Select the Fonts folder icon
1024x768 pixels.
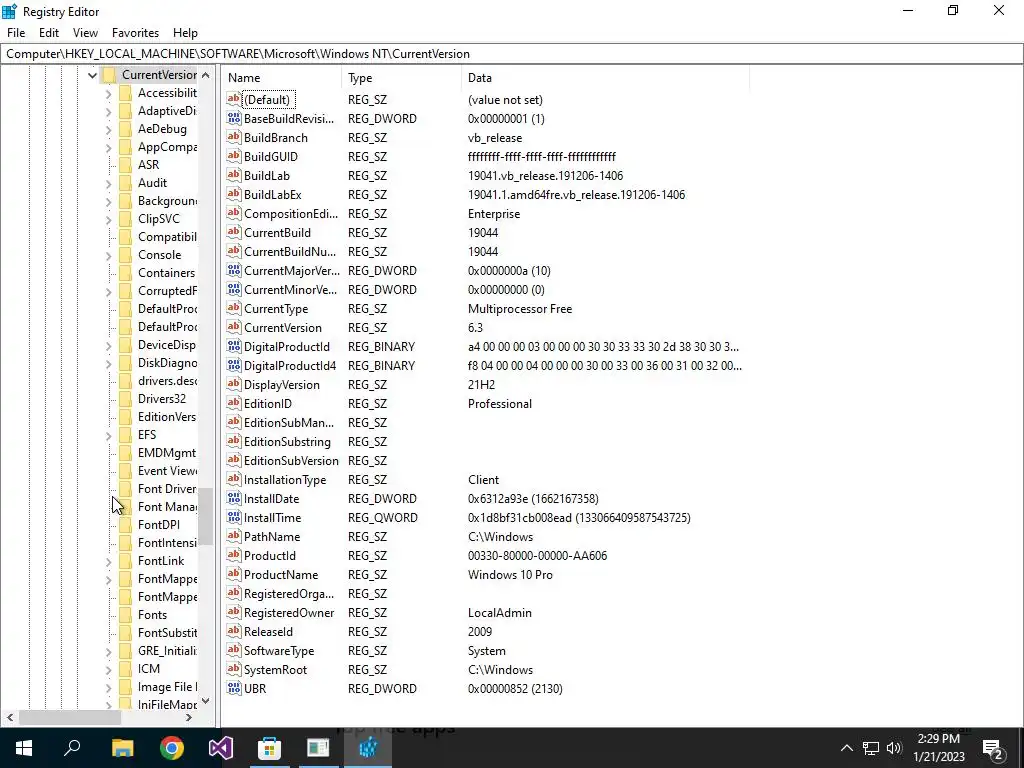[x=125, y=615]
